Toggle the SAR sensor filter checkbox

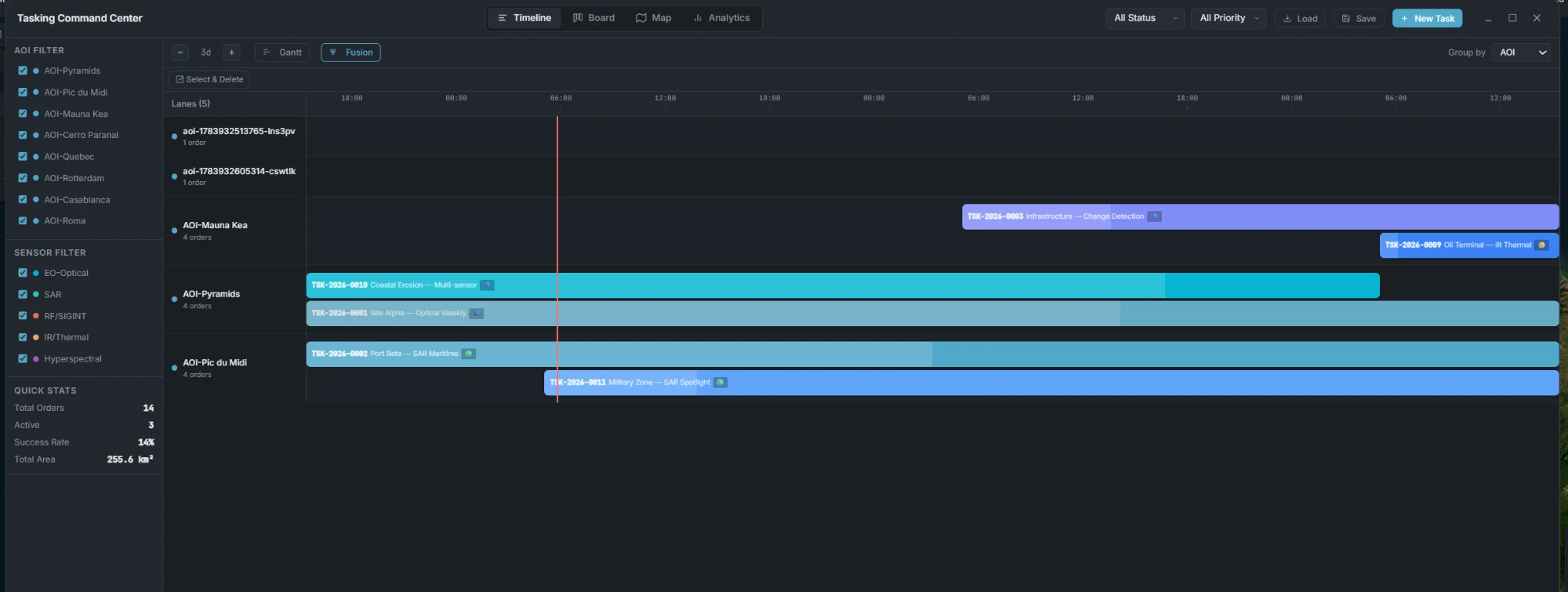click(x=23, y=295)
